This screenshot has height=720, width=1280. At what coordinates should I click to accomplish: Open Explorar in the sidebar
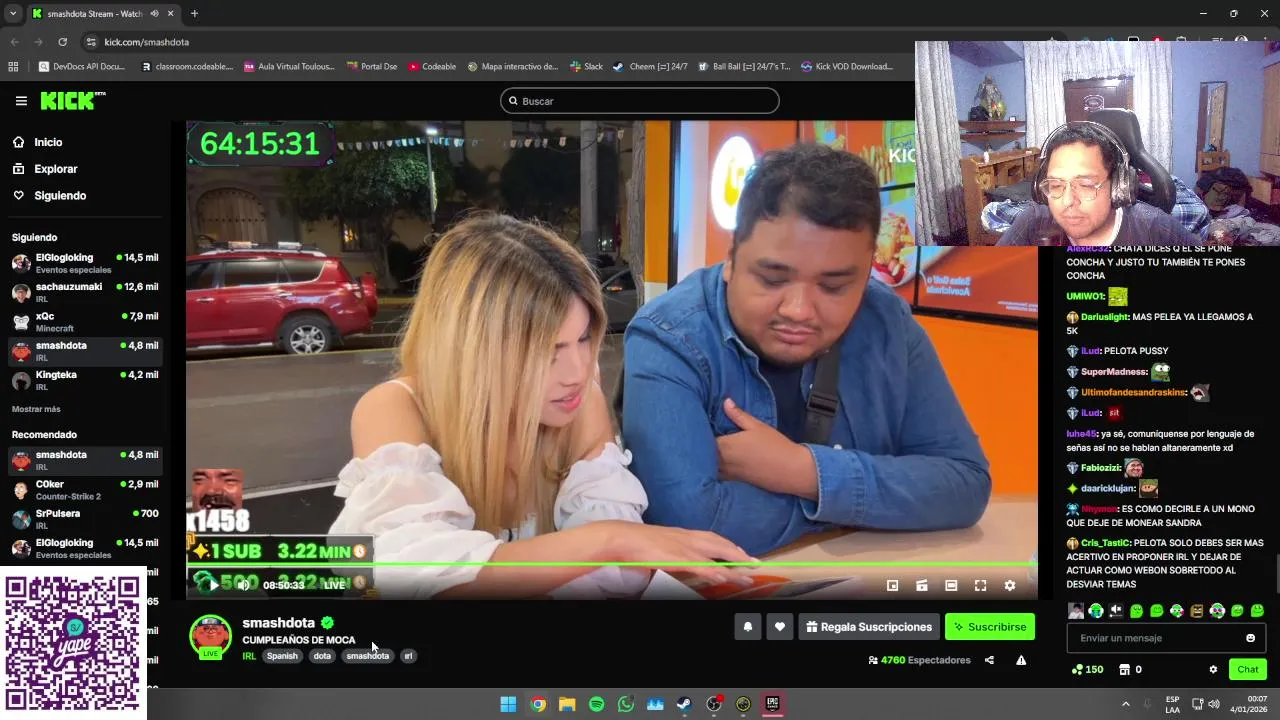[x=55, y=169]
